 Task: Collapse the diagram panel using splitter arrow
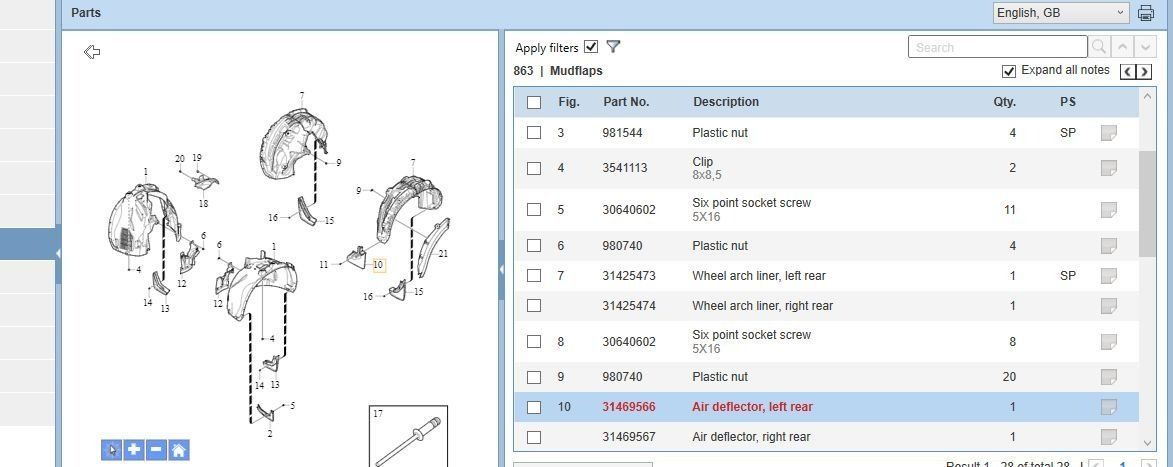click(x=501, y=269)
